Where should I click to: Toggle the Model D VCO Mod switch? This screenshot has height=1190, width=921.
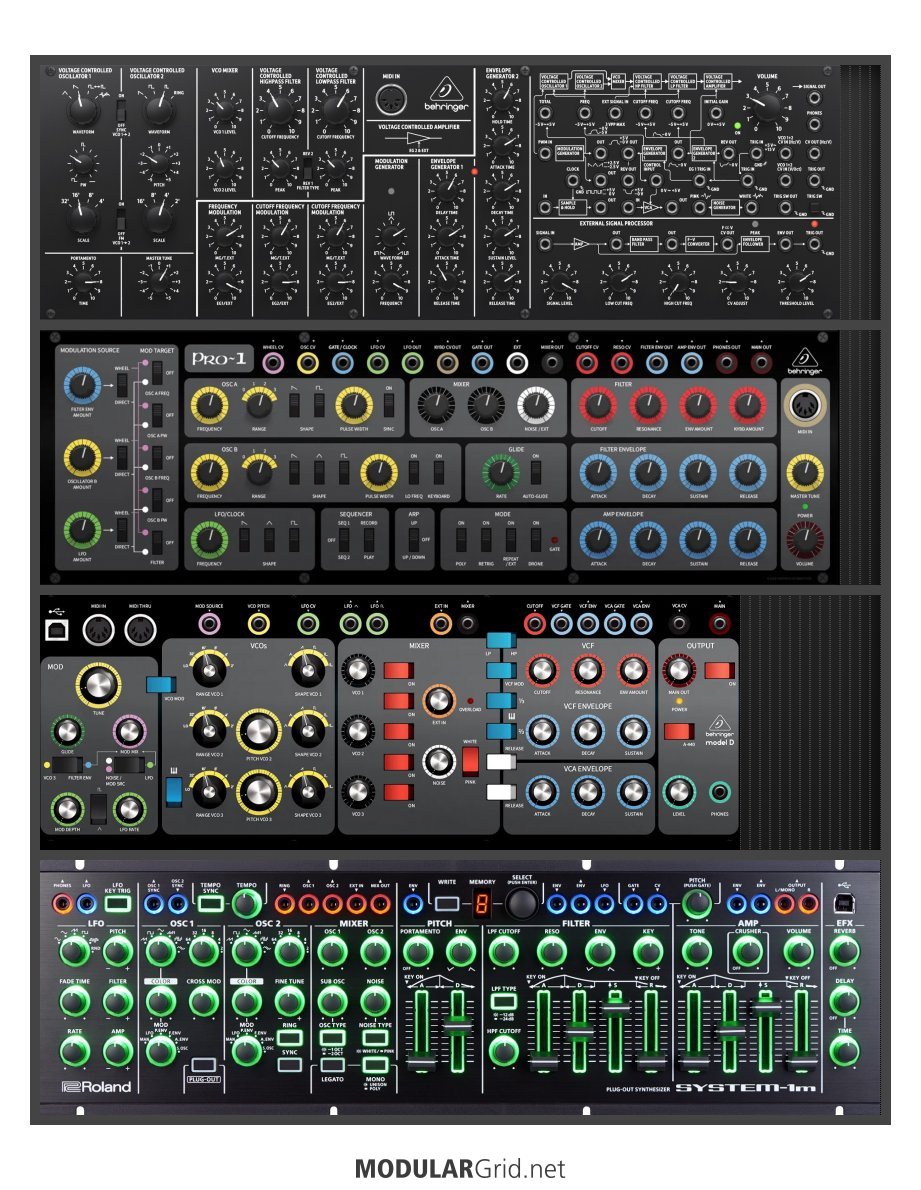[160, 684]
